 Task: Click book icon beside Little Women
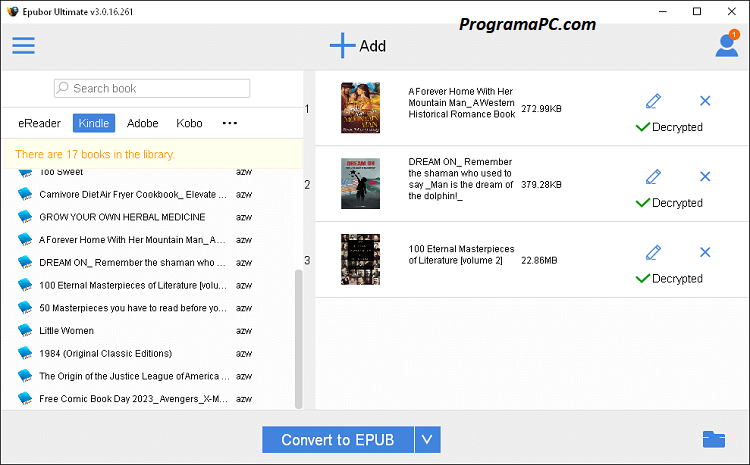point(25,330)
